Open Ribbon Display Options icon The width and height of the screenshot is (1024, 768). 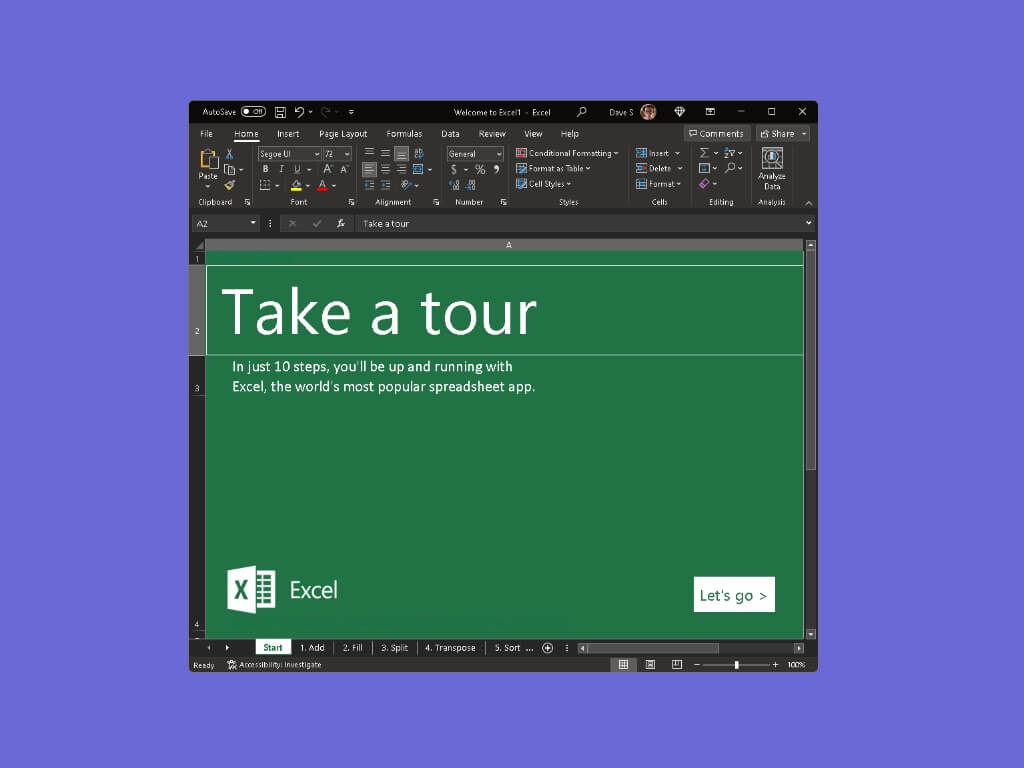(x=711, y=112)
